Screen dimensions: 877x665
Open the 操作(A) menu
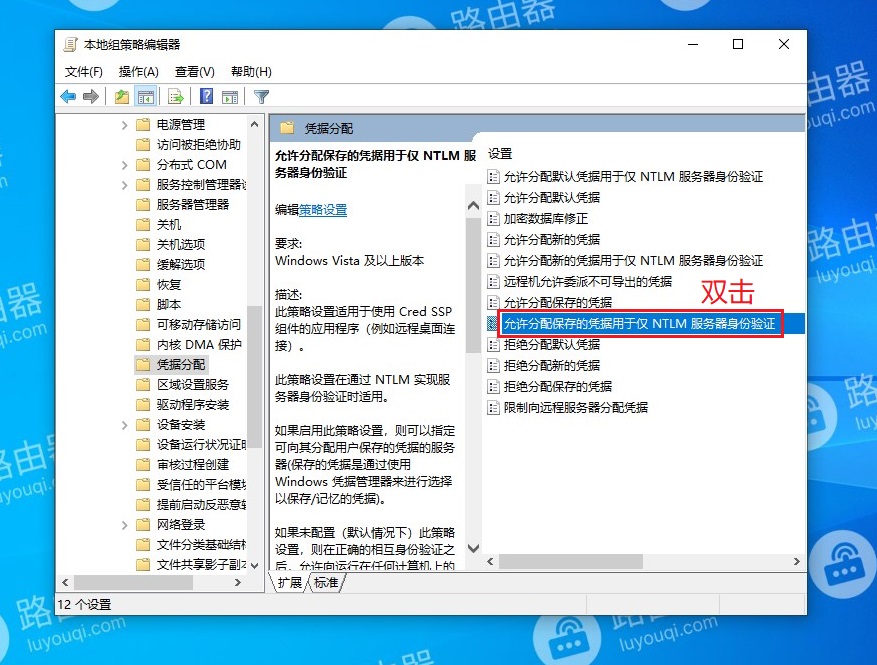point(139,72)
